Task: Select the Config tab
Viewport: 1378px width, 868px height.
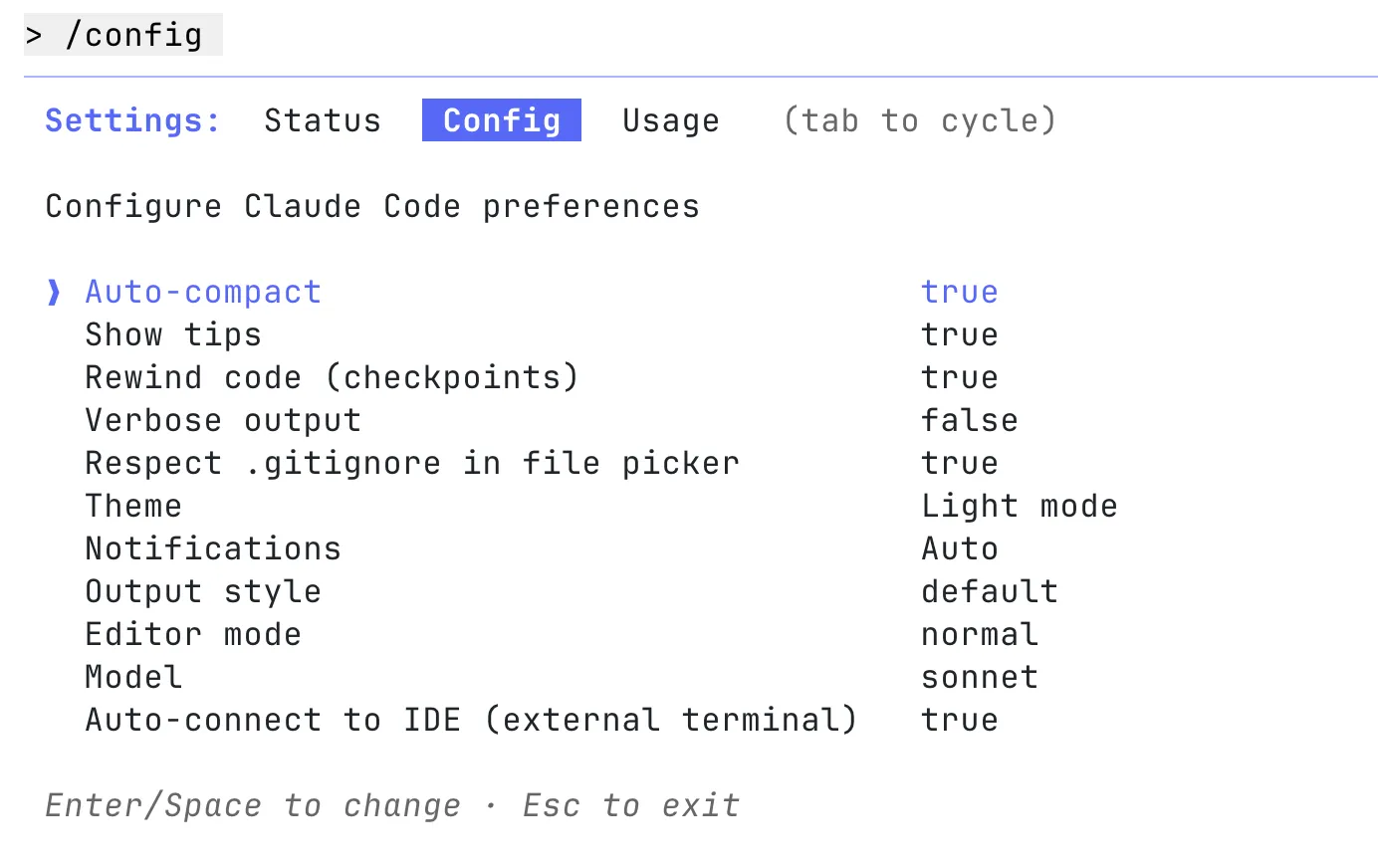Action: tap(501, 119)
